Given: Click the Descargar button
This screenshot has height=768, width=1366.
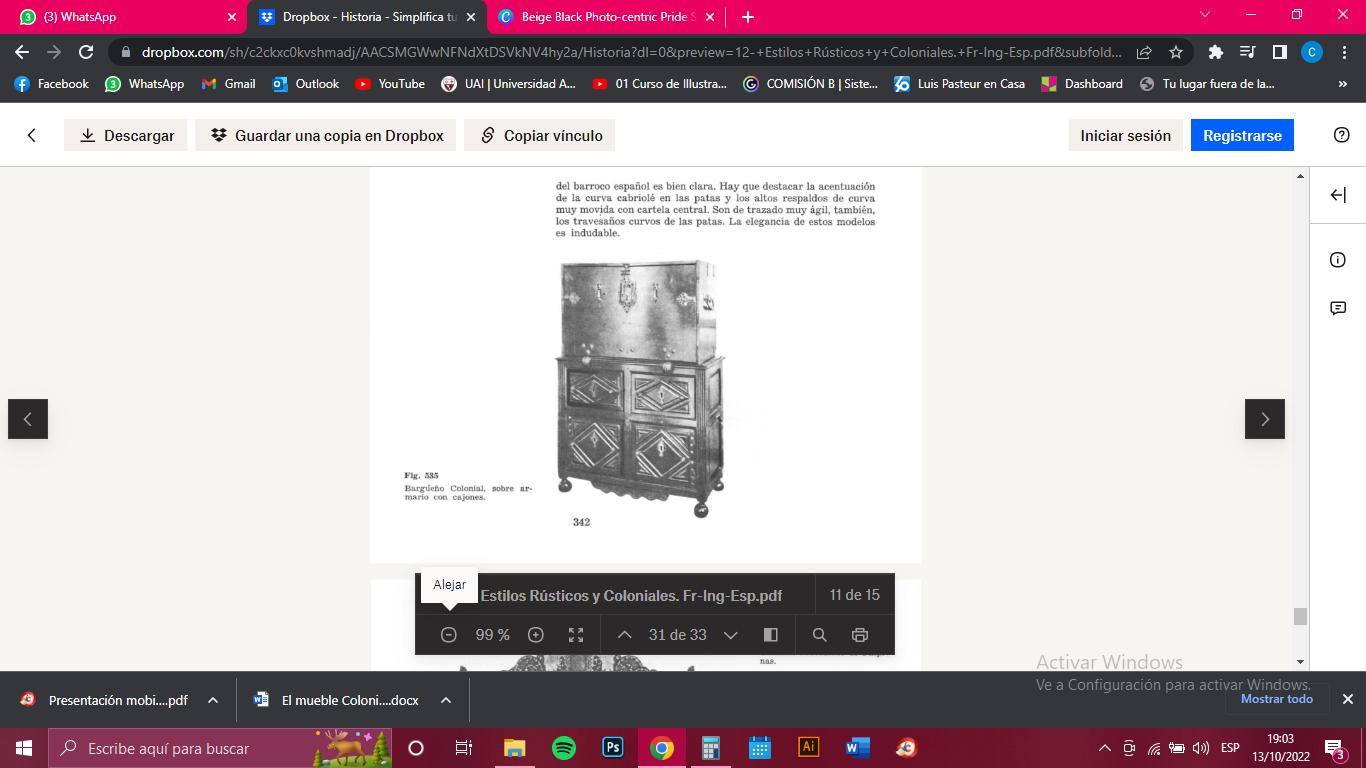Looking at the screenshot, I should (x=126, y=135).
